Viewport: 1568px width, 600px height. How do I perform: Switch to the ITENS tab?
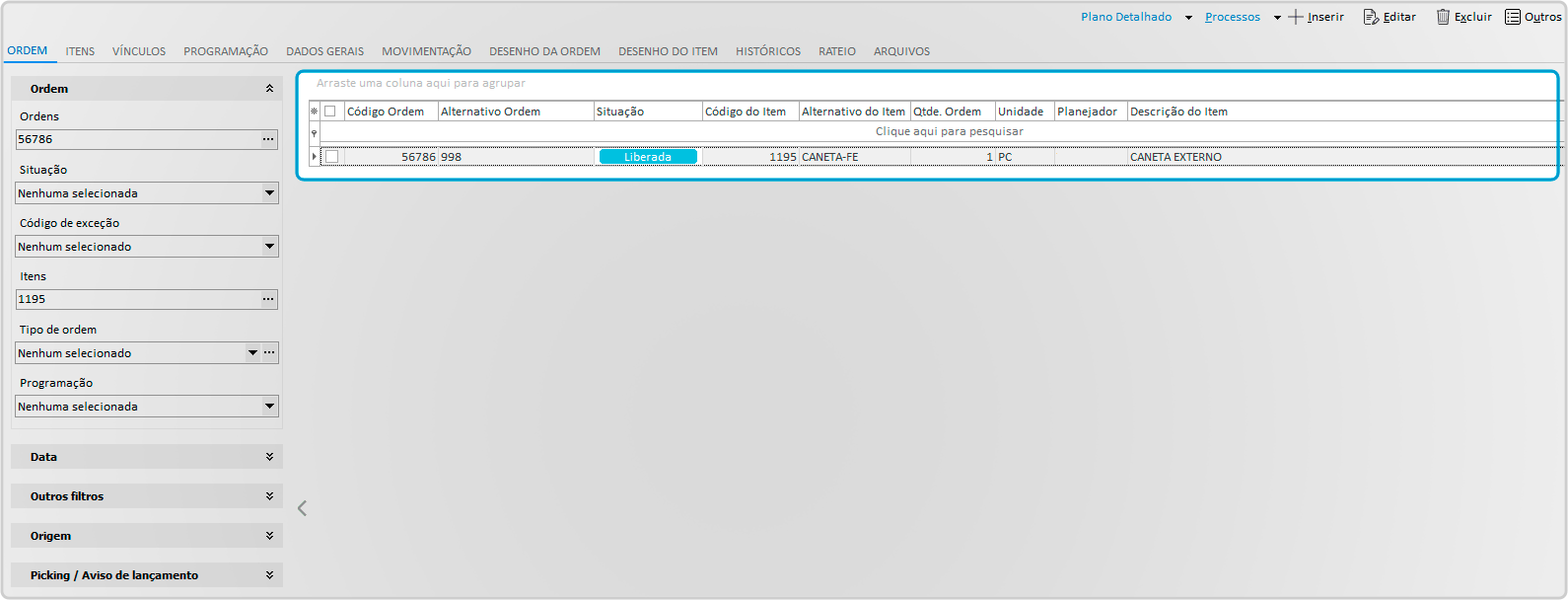[x=80, y=51]
